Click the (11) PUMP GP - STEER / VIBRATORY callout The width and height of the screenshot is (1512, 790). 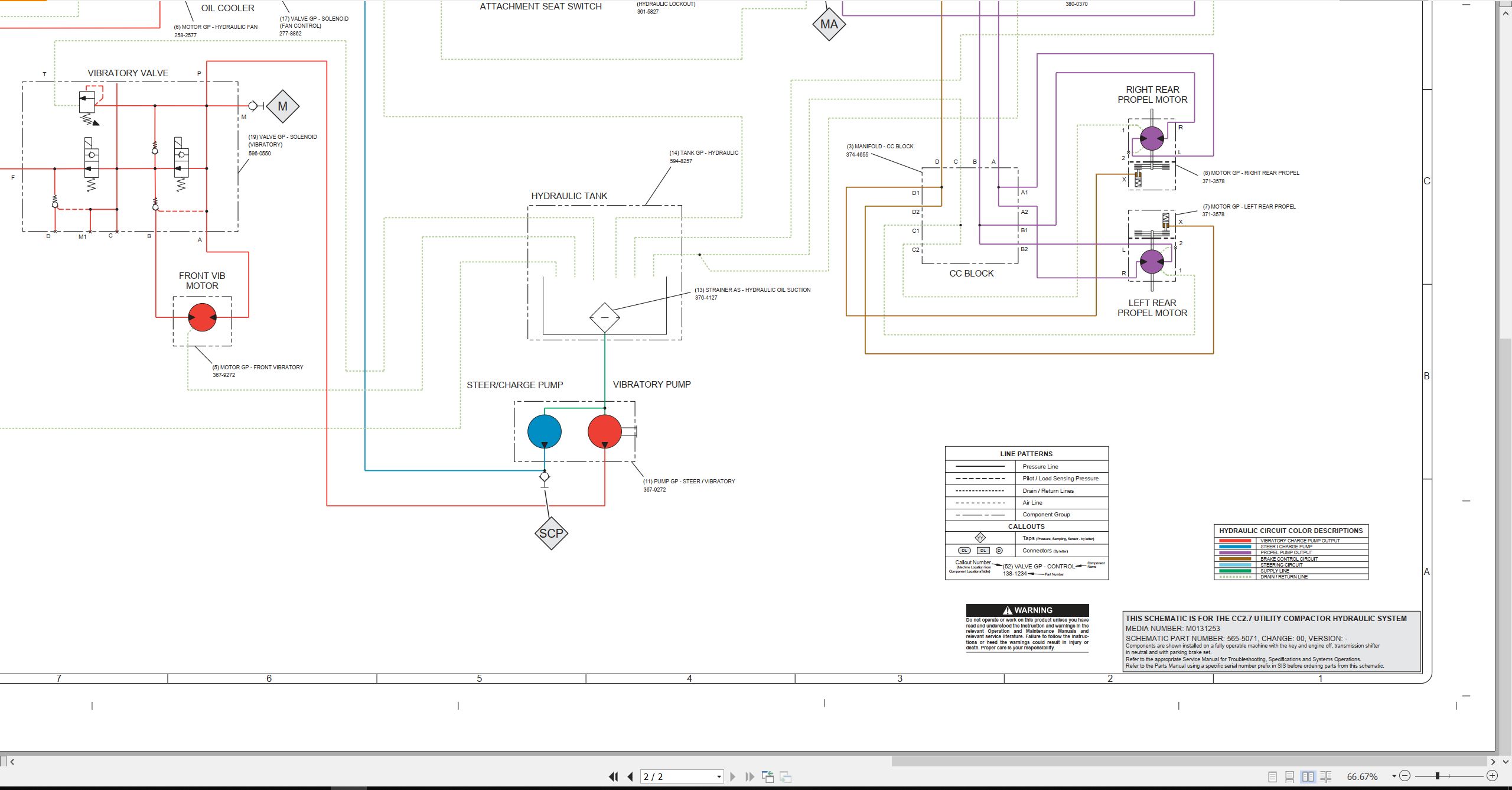[689, 485]
